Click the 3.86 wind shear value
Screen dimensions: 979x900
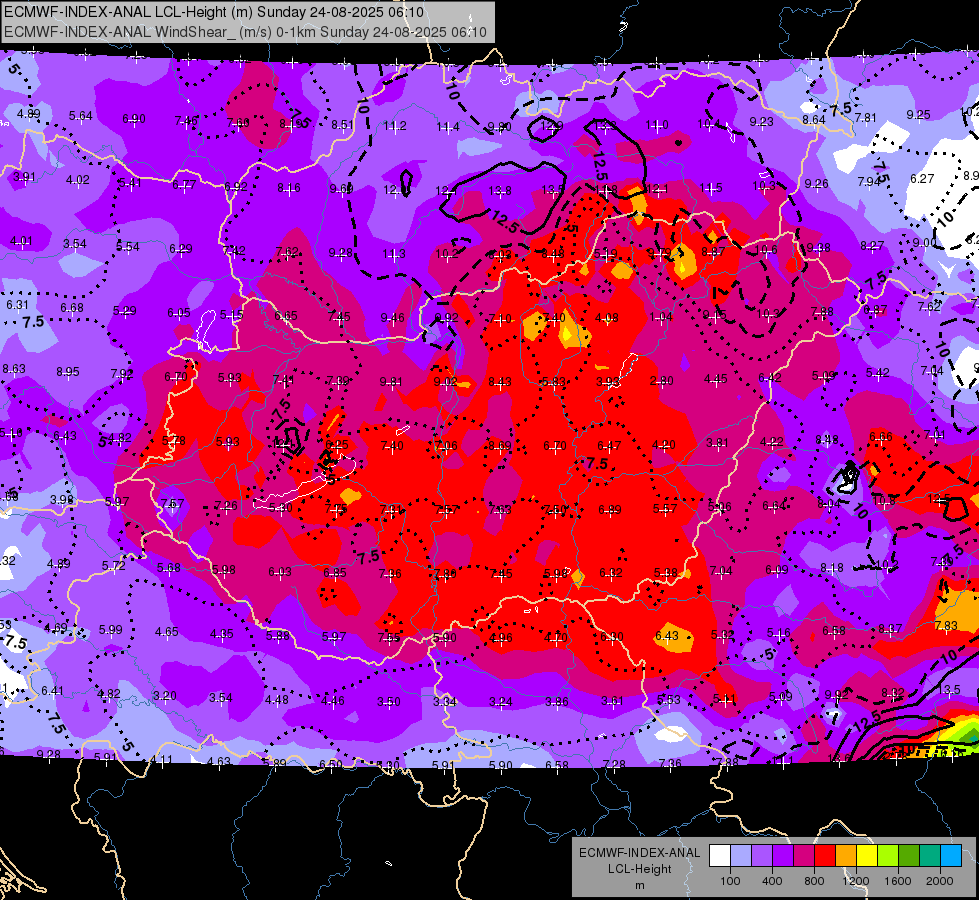[556, 701]
